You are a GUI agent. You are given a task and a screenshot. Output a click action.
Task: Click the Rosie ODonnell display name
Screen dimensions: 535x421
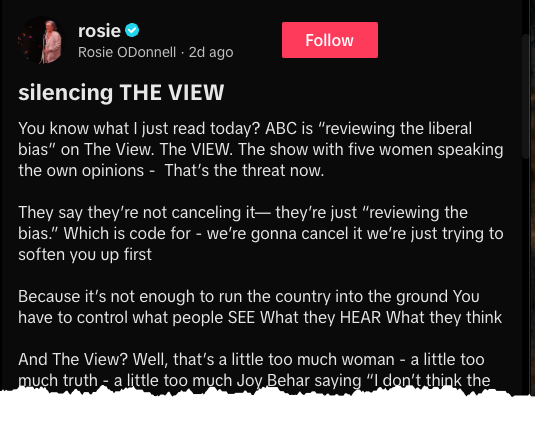(127, 53)
